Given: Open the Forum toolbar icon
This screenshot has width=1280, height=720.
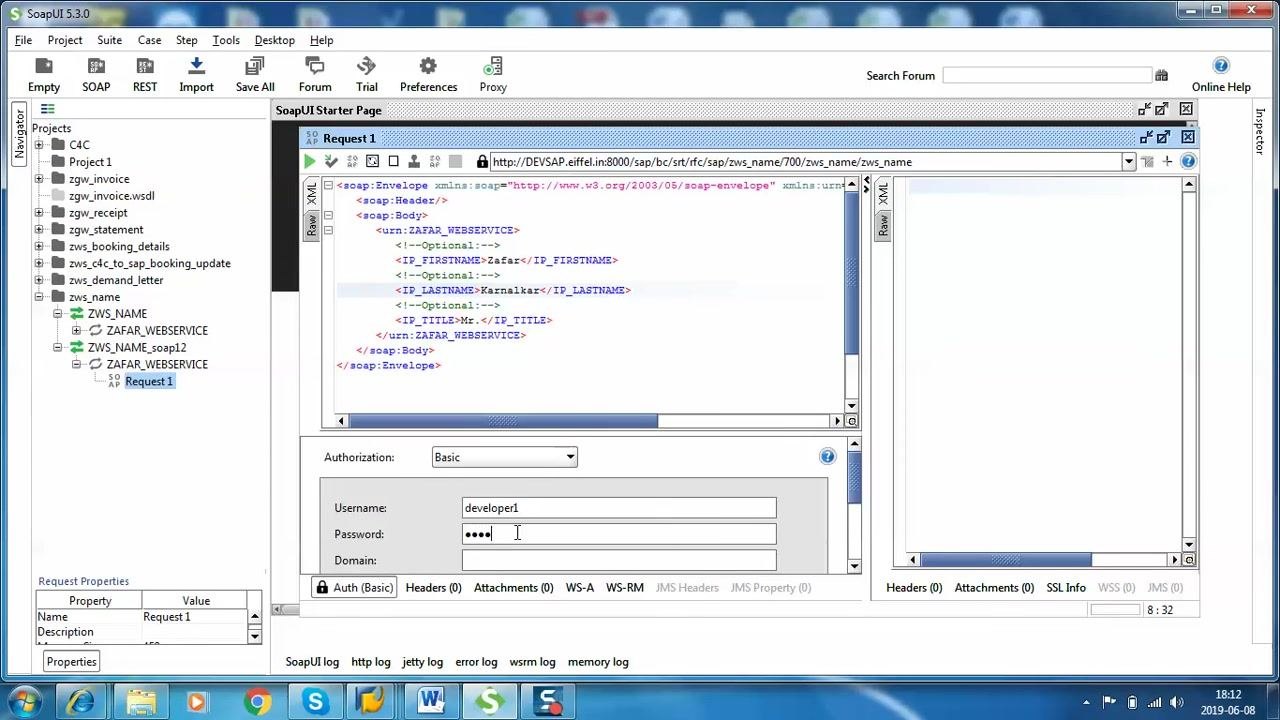Looking at the screenshot, I should tap(315, 75).
